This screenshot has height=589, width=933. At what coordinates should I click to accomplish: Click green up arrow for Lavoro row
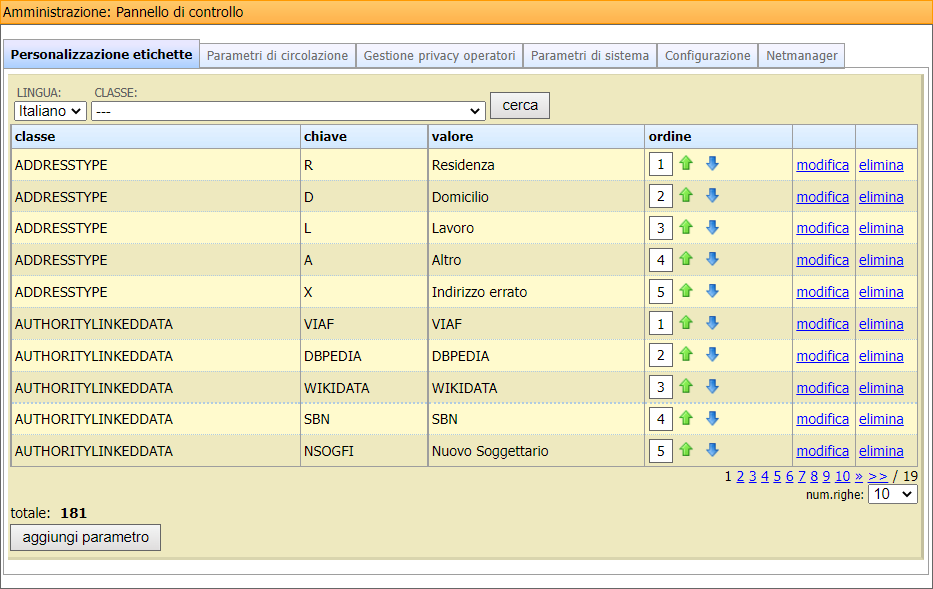point(686,227)
